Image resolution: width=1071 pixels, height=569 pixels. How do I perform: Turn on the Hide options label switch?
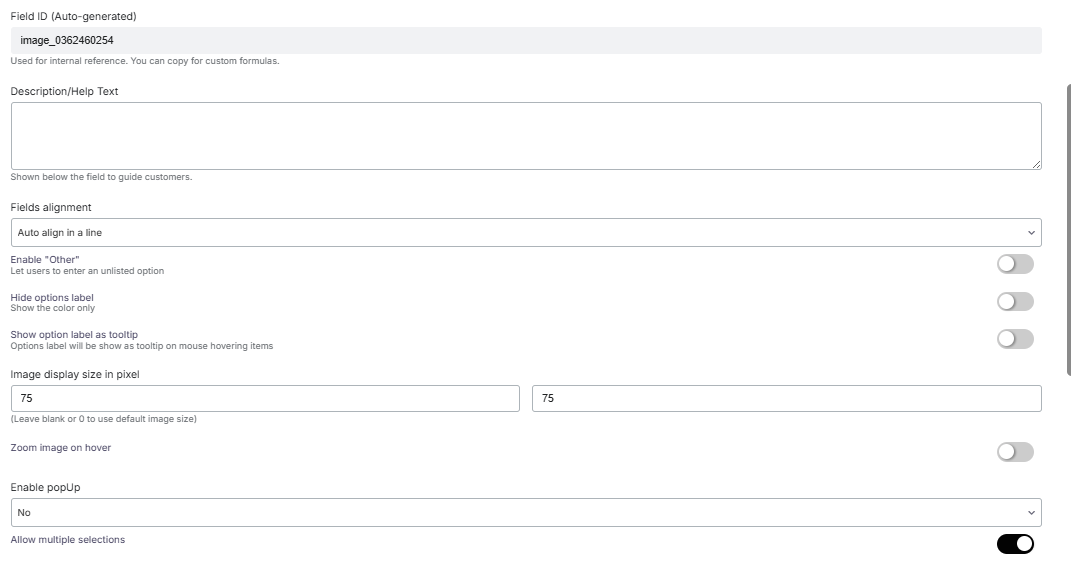[x=1014, y=302]
